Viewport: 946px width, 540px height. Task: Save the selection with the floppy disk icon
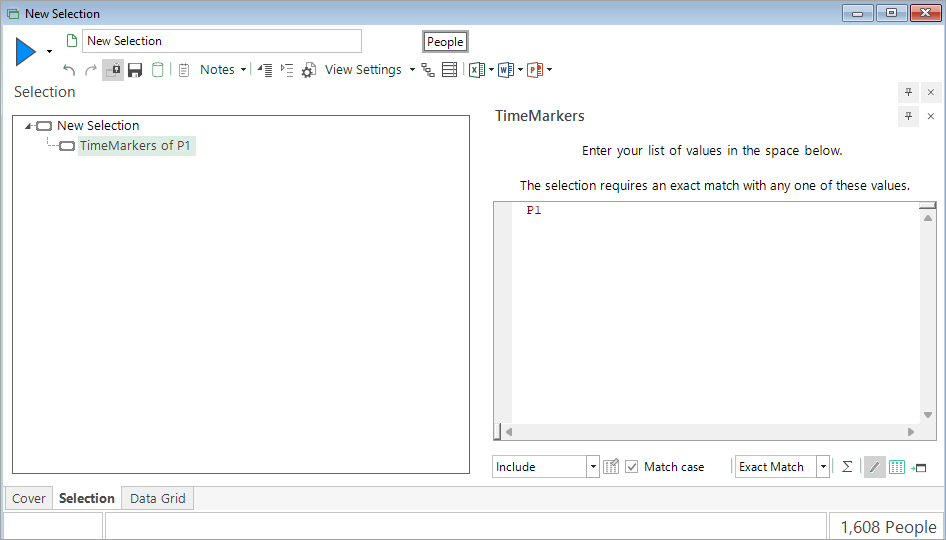click(135, 70)
